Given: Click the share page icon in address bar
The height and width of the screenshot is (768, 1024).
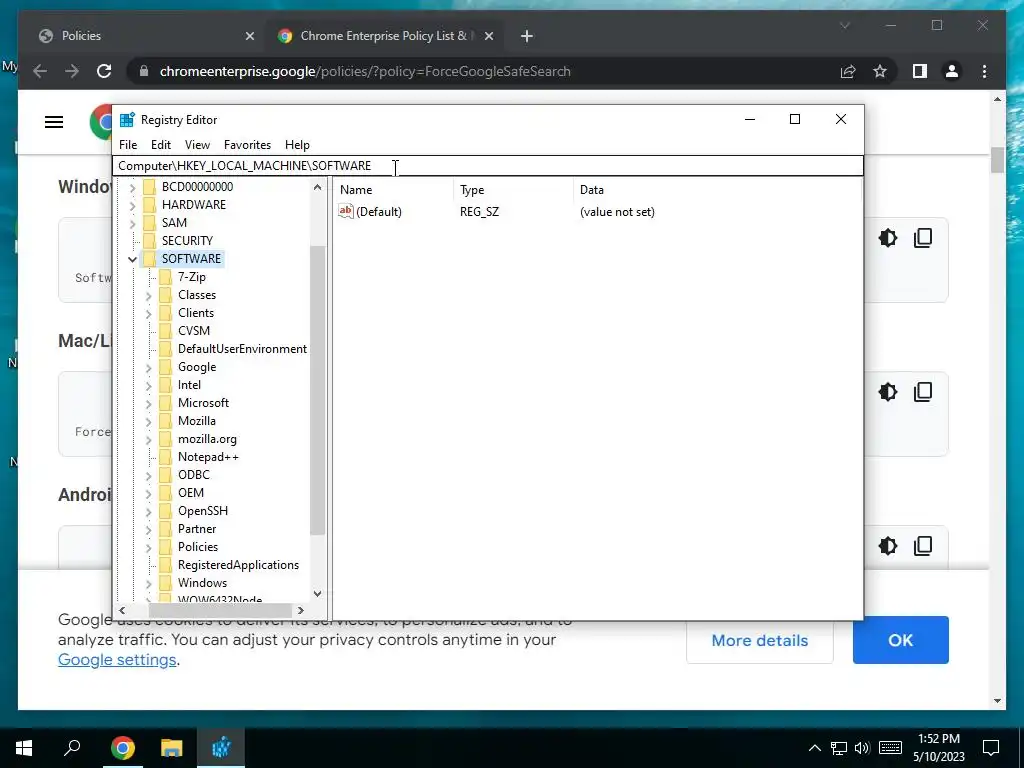Looking at the screenshot, I should coord(848,71).
